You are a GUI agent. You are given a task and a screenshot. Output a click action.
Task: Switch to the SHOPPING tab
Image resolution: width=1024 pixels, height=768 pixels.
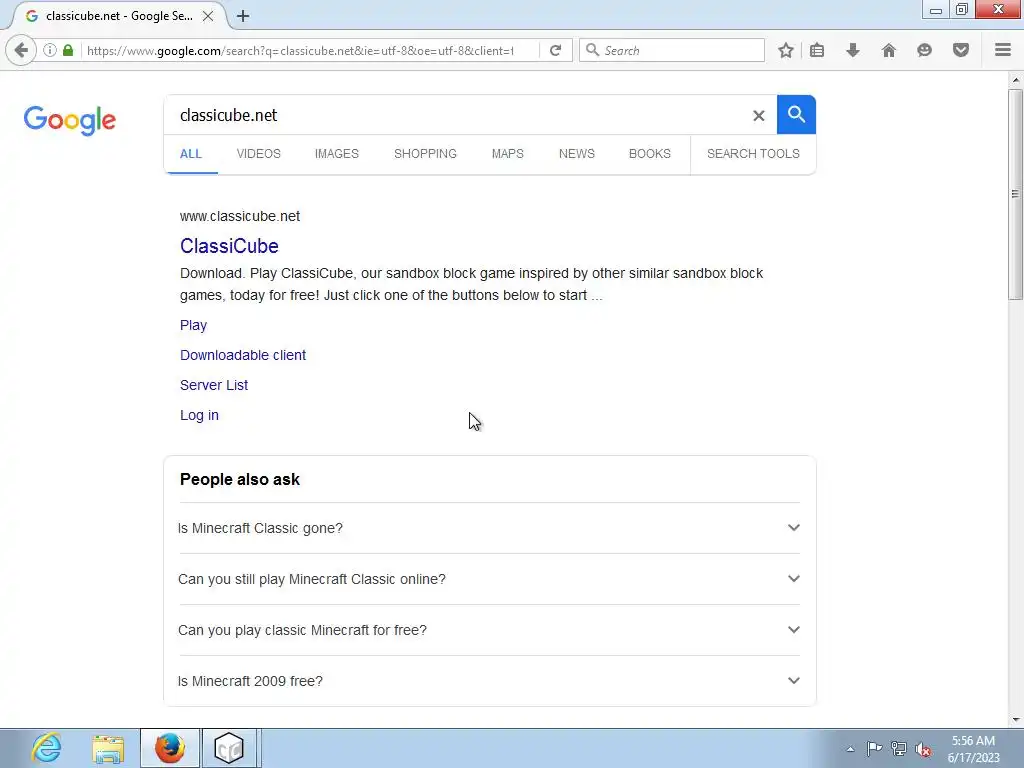tap(425, 153)
